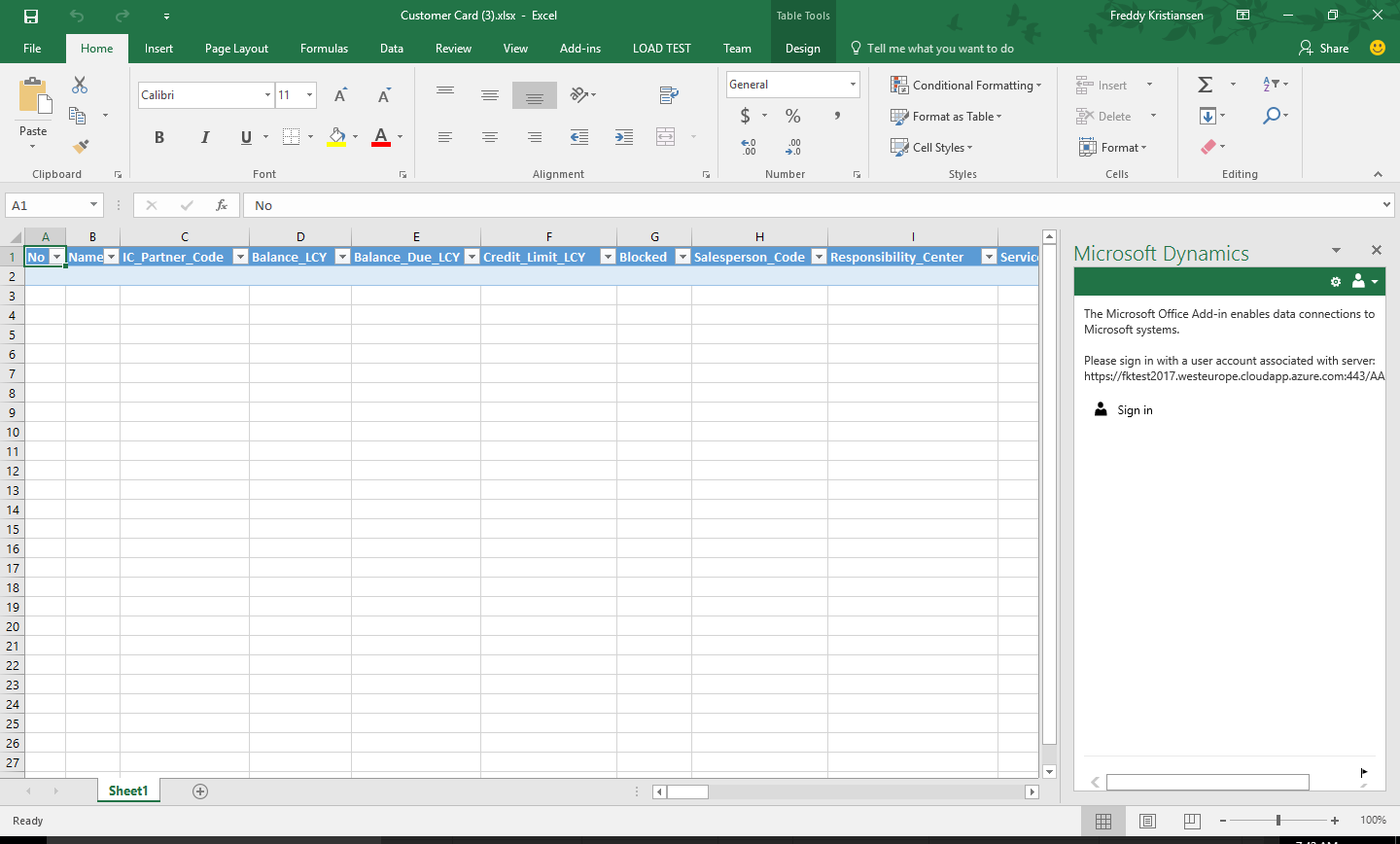
Task: Click the Cut scissors icon
Action: [80, 86]
